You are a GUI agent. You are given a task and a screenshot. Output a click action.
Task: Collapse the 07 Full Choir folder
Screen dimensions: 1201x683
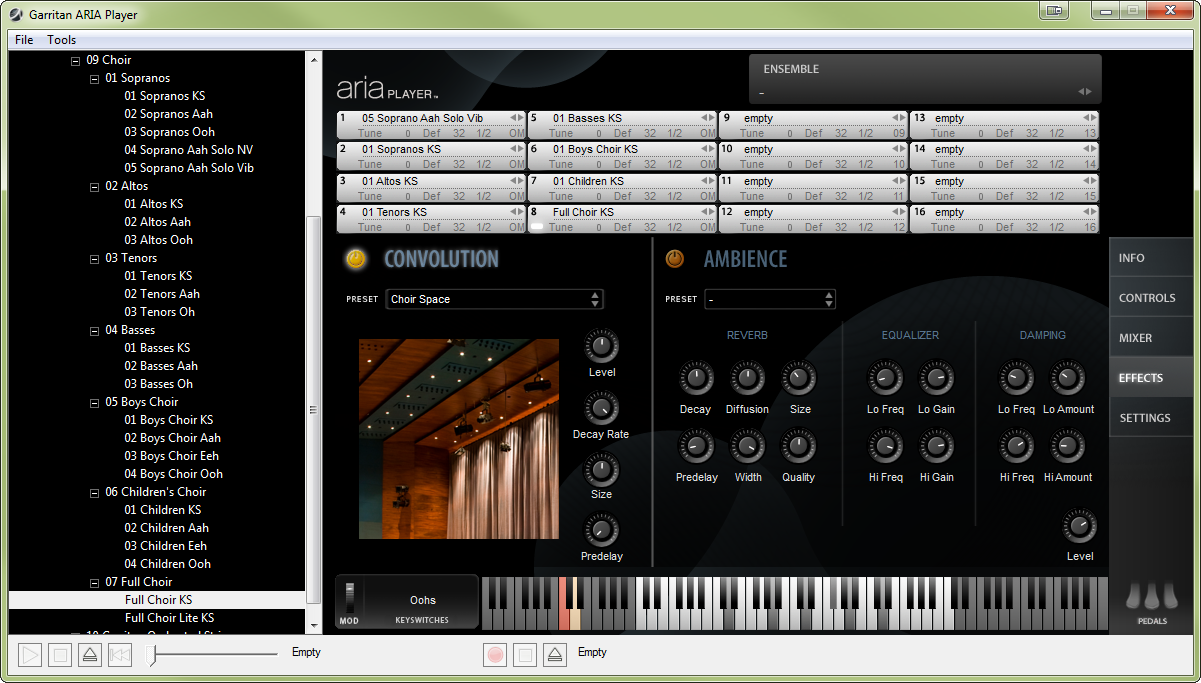coord(94,582)
